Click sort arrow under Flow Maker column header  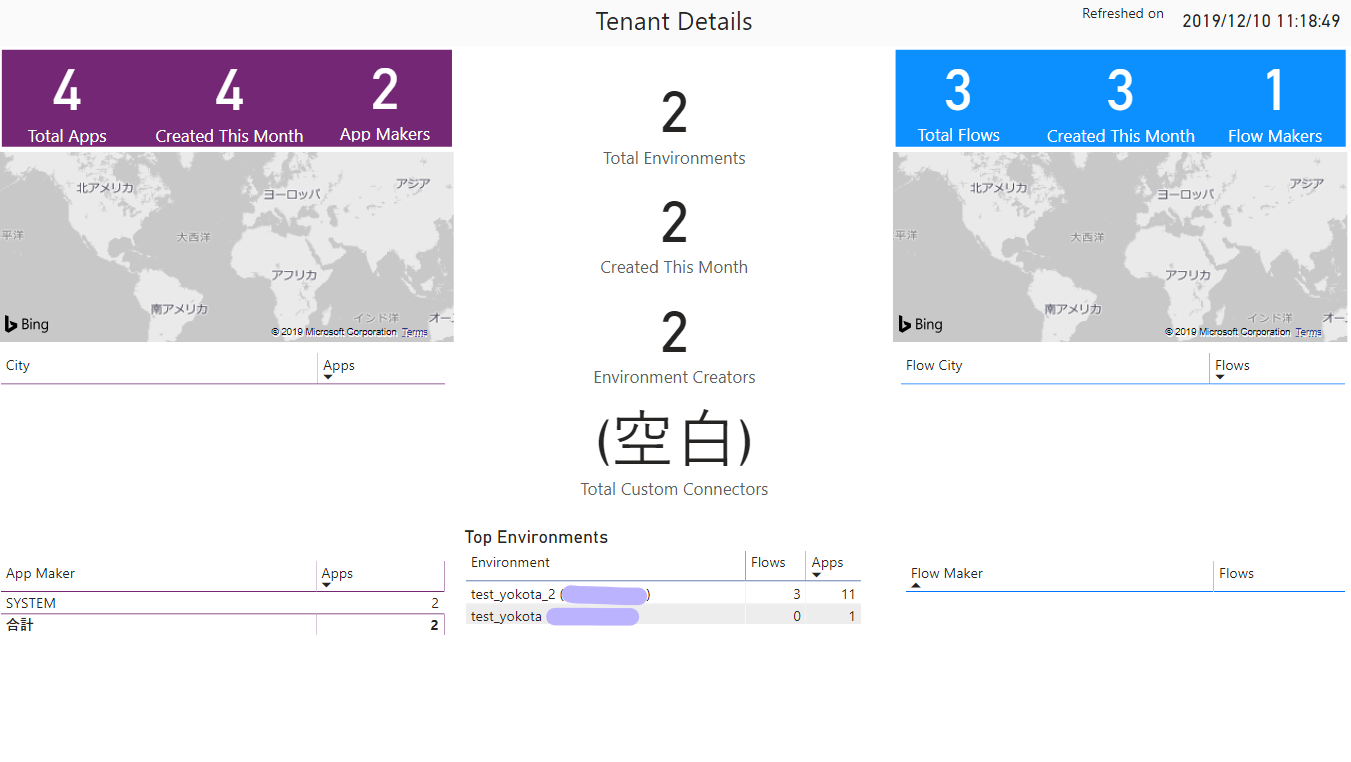pos(916,586)
